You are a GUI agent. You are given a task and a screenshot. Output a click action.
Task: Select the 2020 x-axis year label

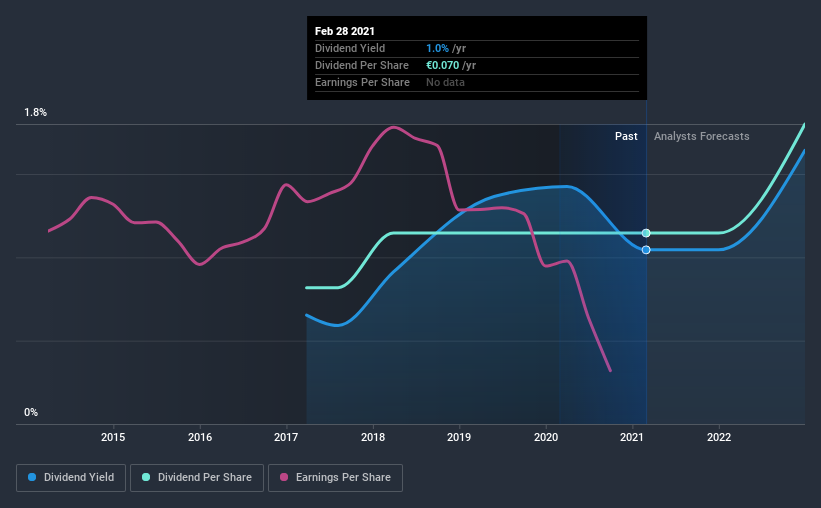pyautogui.click(x=546, y=437)
